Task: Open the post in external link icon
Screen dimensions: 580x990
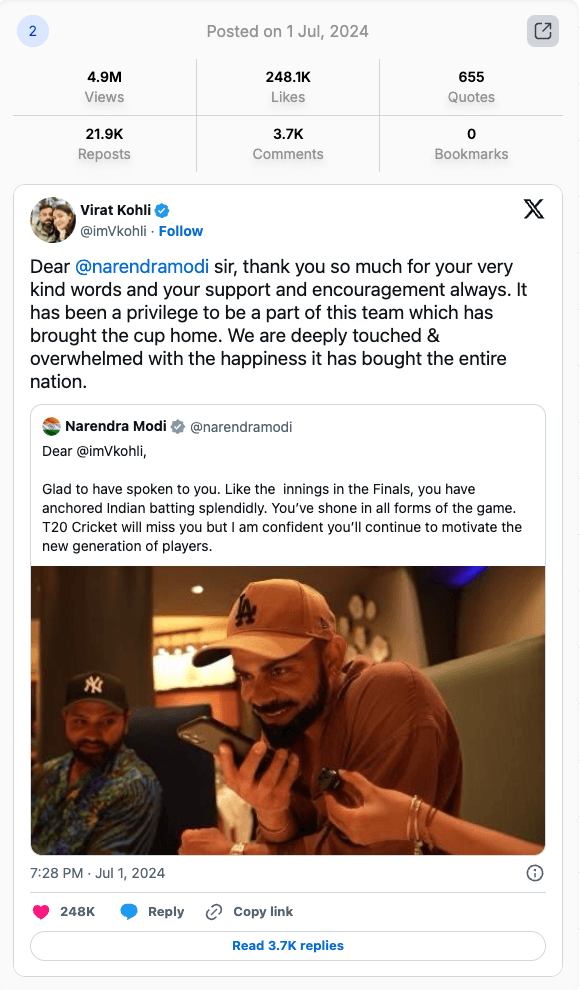Action: 543,31
